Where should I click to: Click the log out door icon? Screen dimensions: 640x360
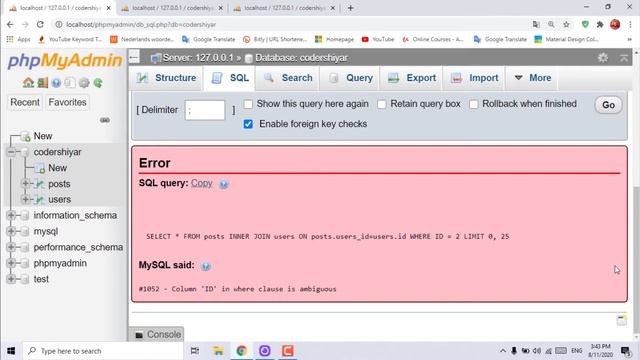(x=42, y=83)
